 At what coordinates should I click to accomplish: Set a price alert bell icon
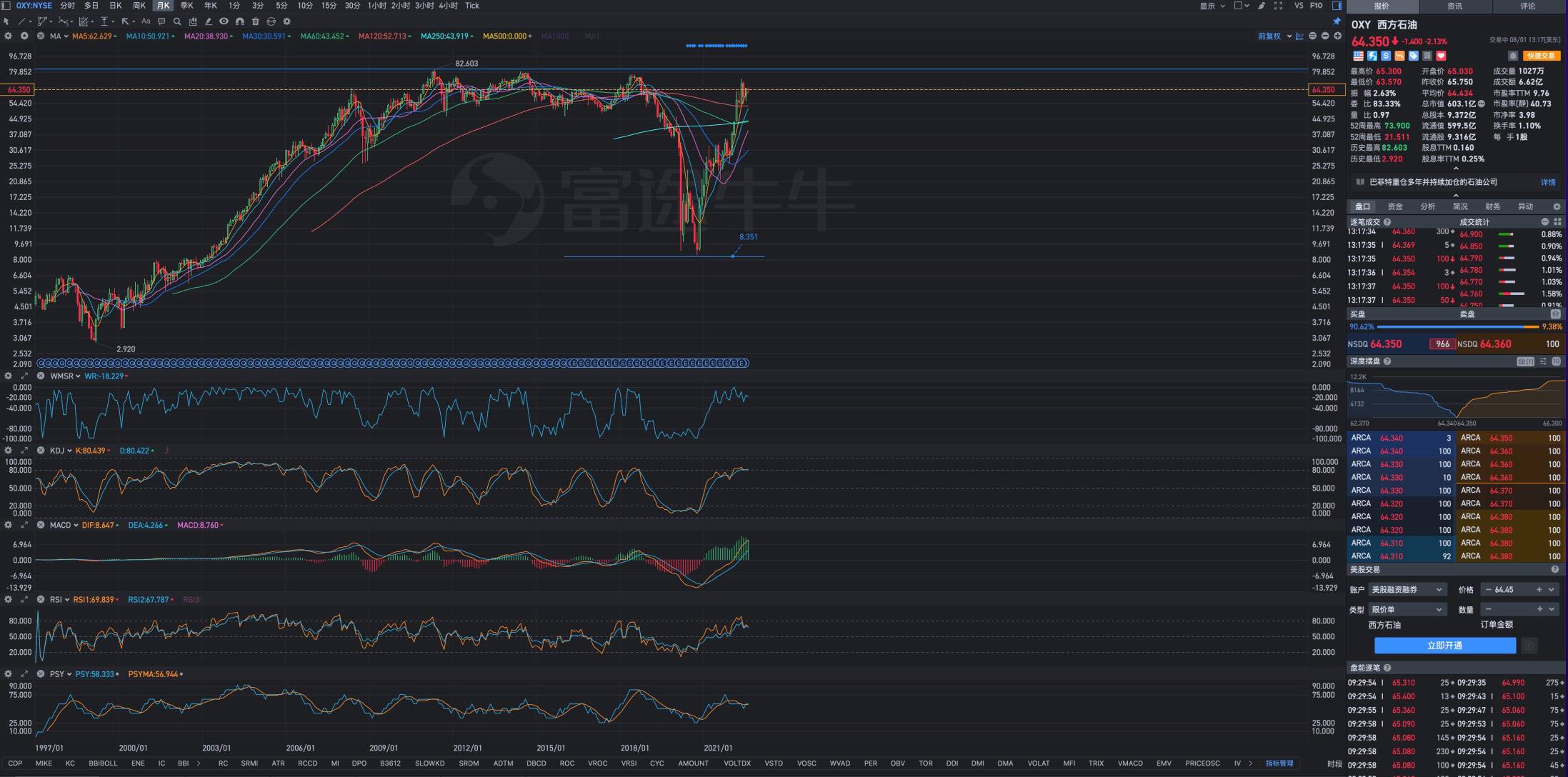(1512, 56)
